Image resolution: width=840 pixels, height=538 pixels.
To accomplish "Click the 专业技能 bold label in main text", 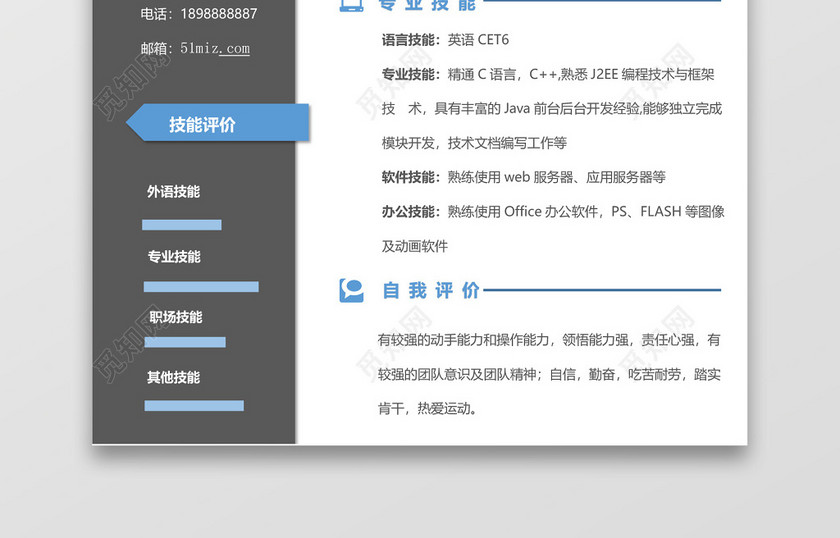I will pos(410,74).
